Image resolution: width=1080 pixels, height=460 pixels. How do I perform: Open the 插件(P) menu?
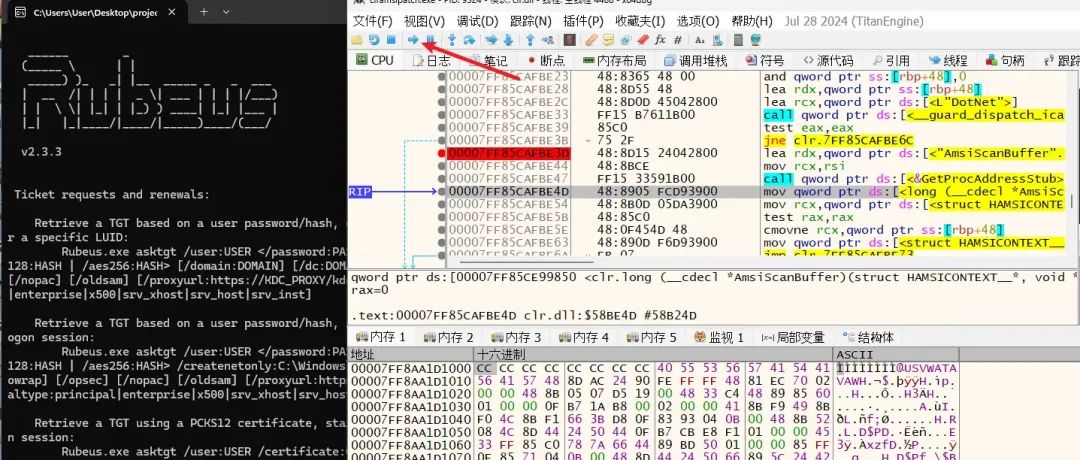click(x=583, y=21)
